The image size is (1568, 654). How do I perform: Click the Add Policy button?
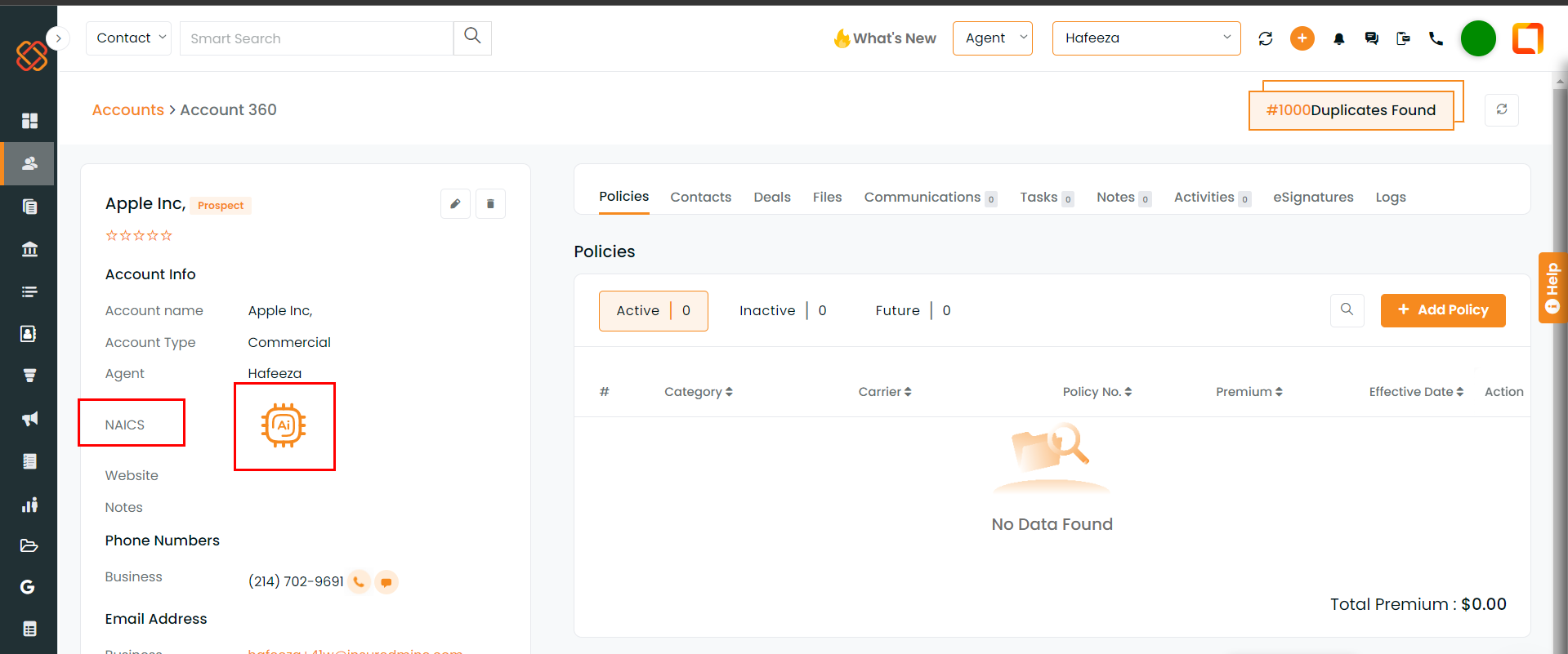(1443, 310)
